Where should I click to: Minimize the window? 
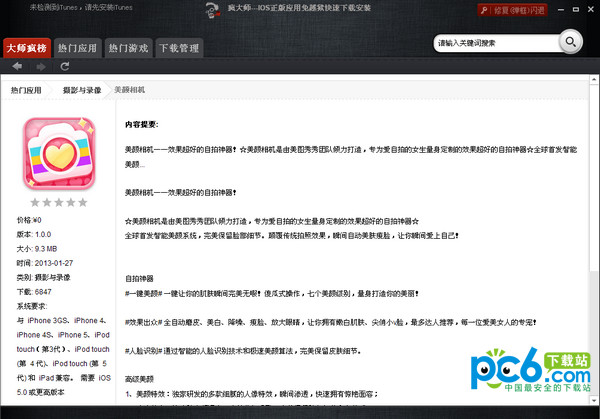coord(561,10)
